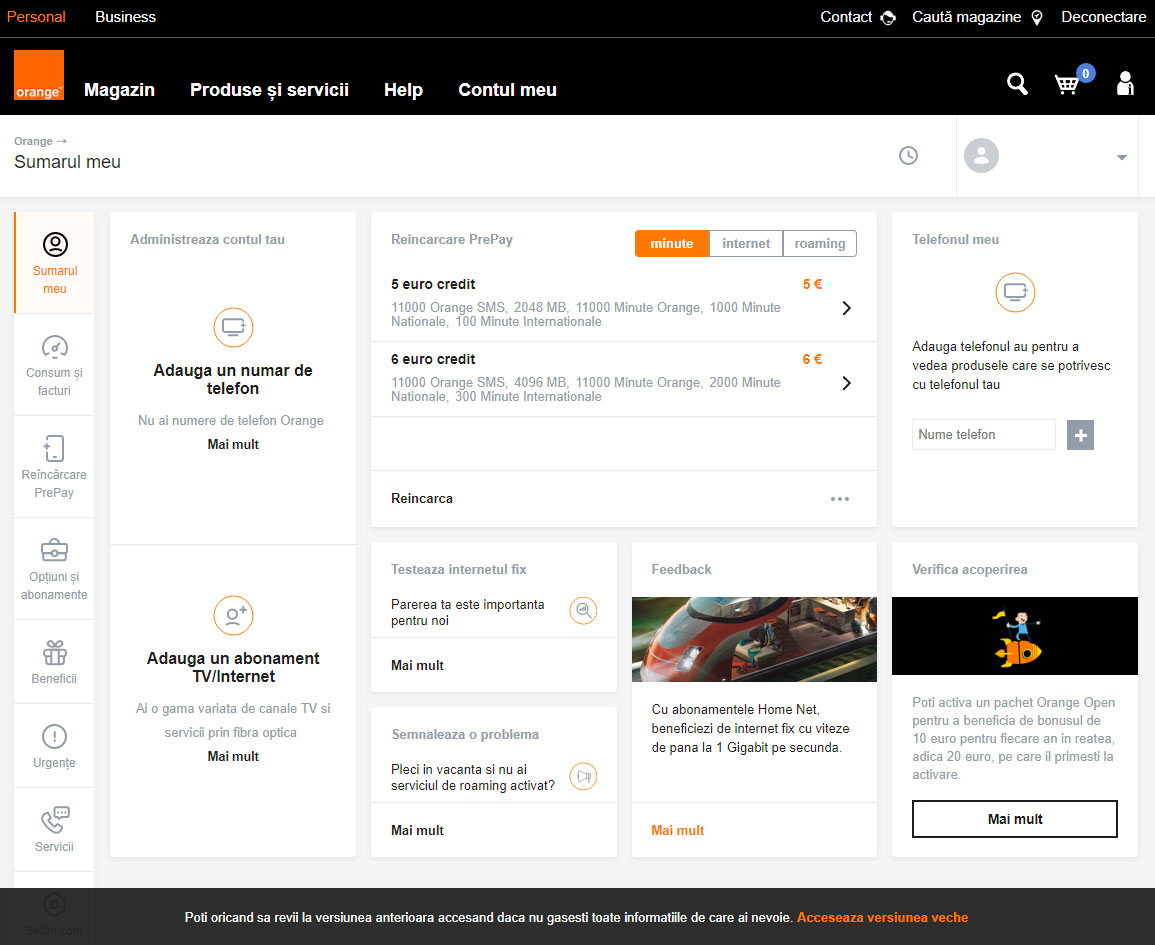Click the 6 euro credit title

click(x=433, y=359)
